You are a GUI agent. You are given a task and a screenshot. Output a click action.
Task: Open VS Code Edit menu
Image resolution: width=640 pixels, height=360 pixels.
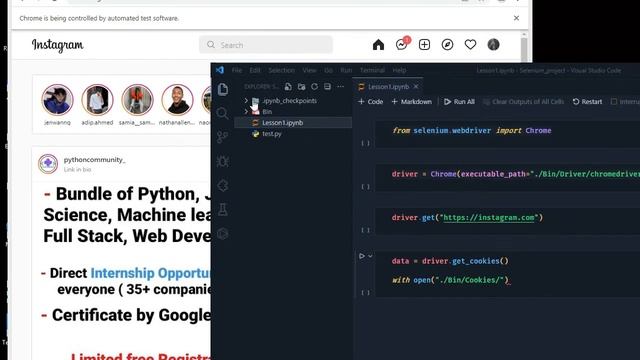pyautogui.click(x=255, y=70)
